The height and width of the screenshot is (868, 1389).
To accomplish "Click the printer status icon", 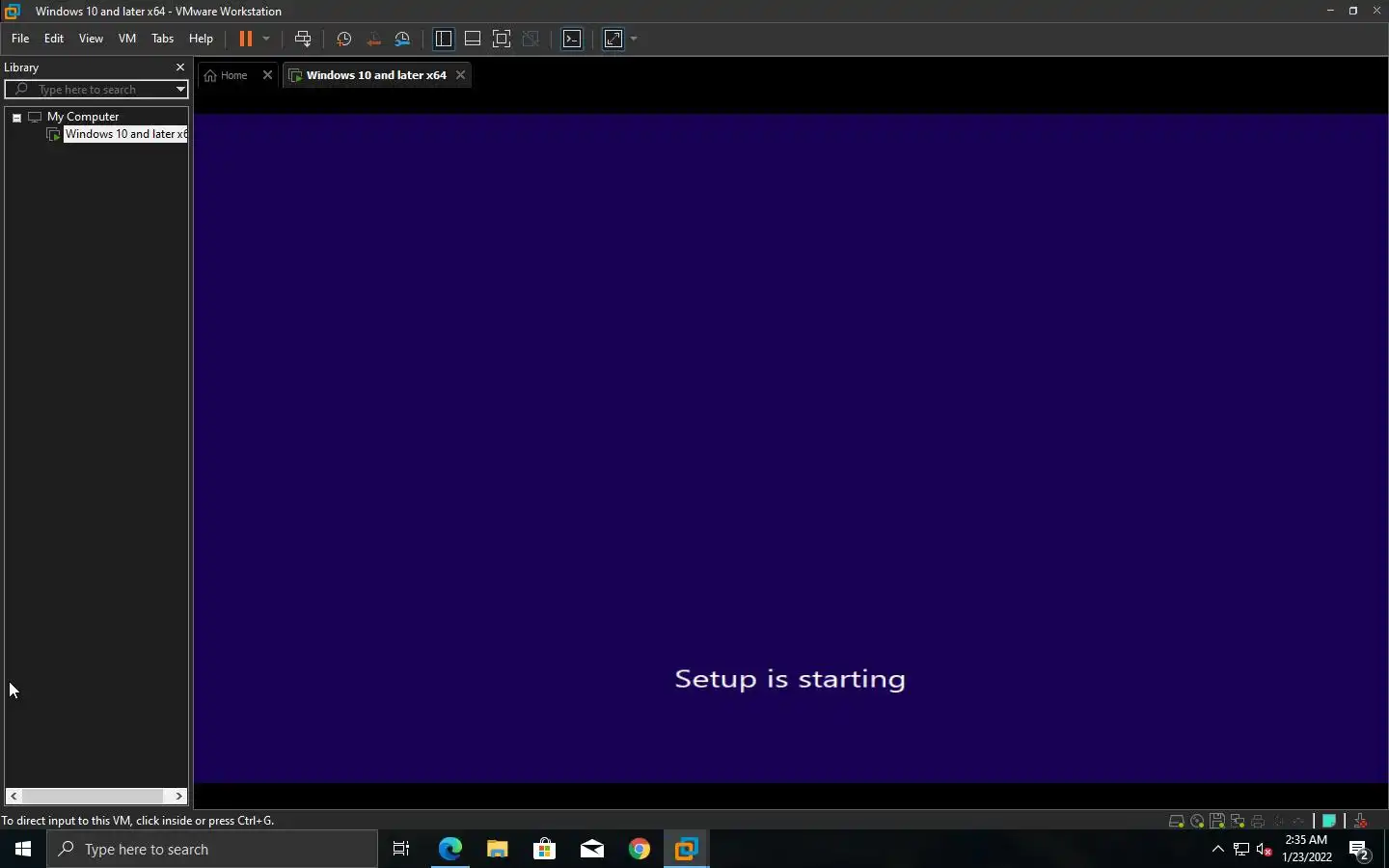I will 1258,821.
